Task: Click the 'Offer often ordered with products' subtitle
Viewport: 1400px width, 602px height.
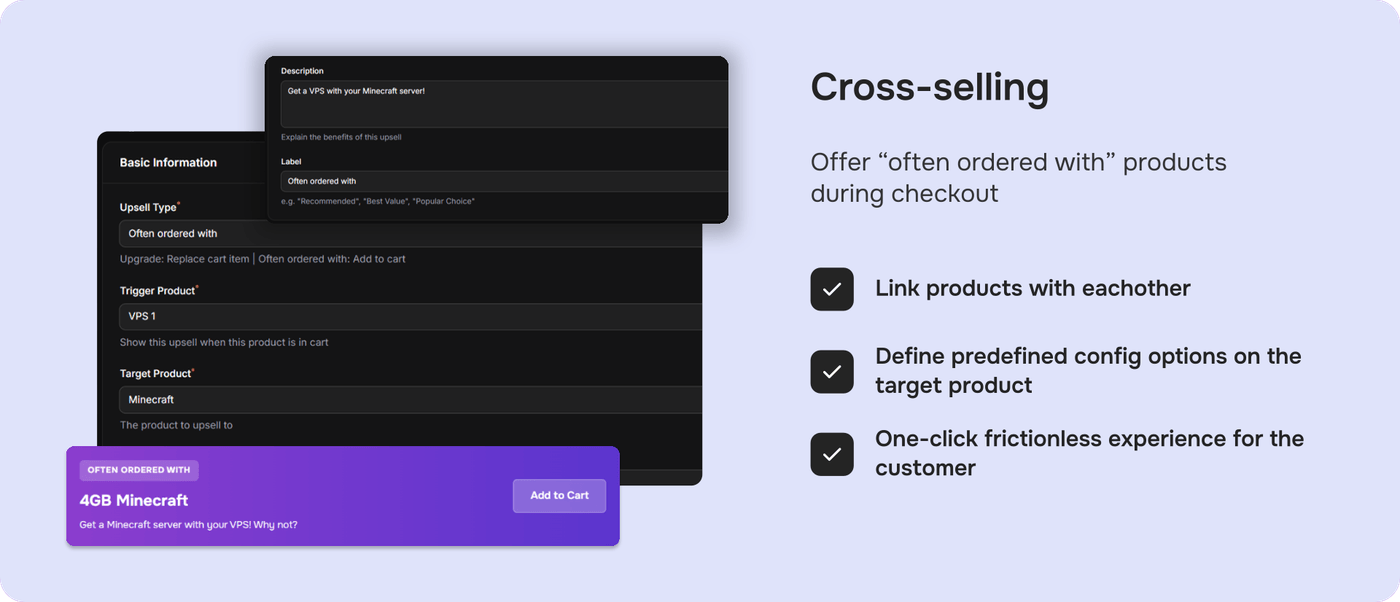Action: pyautogui.click(x=1018, y=177)
